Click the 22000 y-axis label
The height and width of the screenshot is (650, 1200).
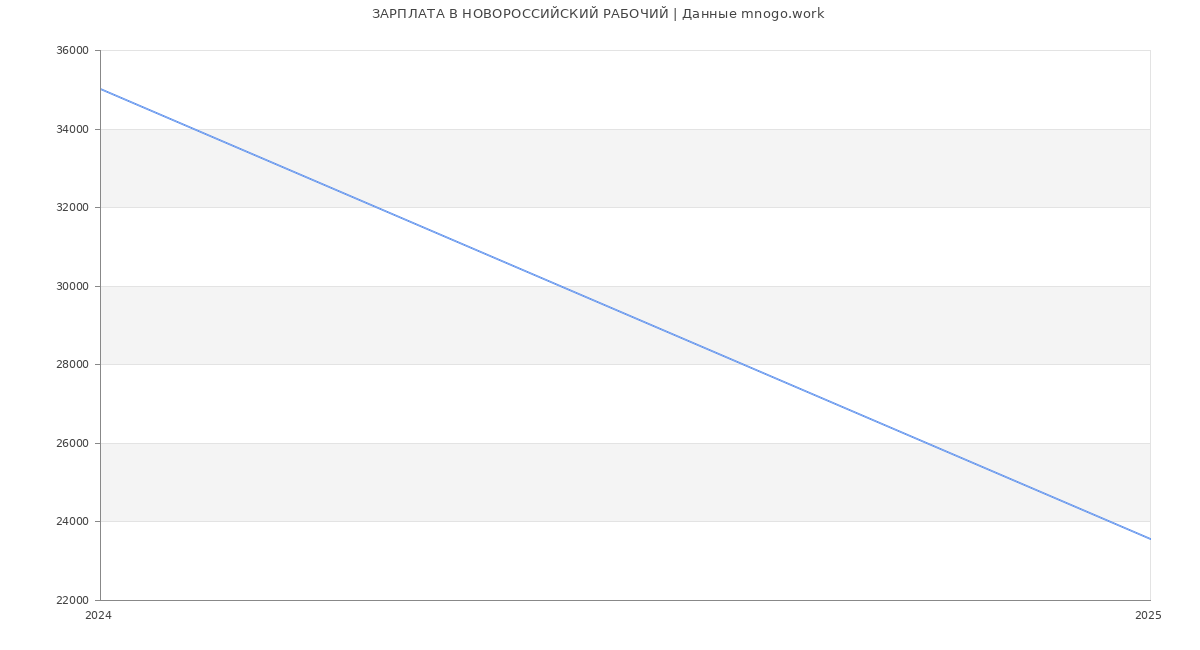(72, 600)
